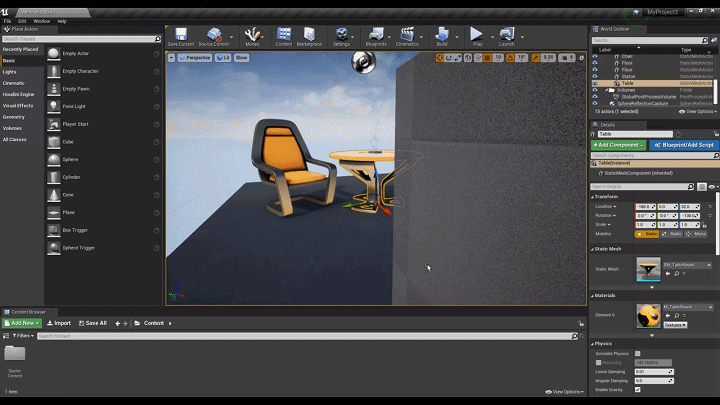This screenshot has width=720, height=405.
Task: Reset Location to default value
Action: [710, 207]
